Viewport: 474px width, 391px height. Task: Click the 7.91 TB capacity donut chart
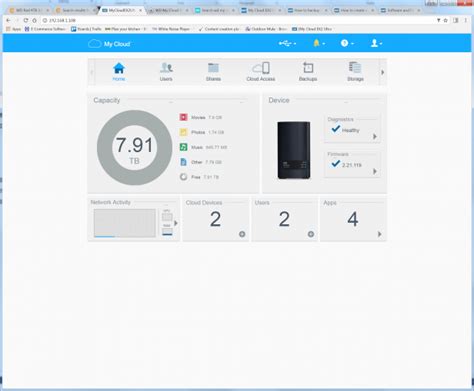tap(134, 148)
